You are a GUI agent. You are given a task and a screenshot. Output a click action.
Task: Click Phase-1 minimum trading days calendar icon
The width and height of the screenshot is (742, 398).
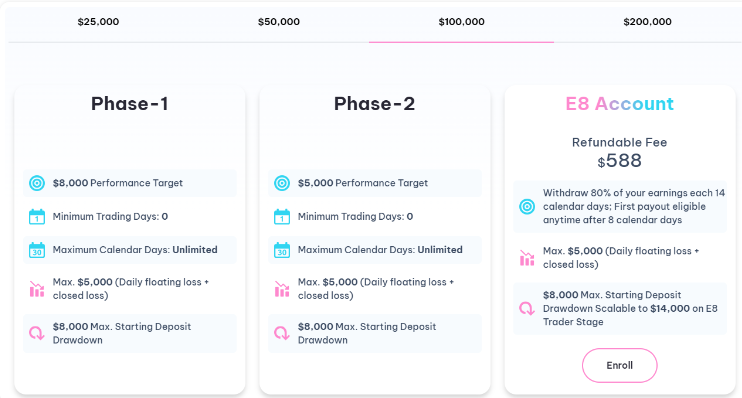tap(37, 217)
